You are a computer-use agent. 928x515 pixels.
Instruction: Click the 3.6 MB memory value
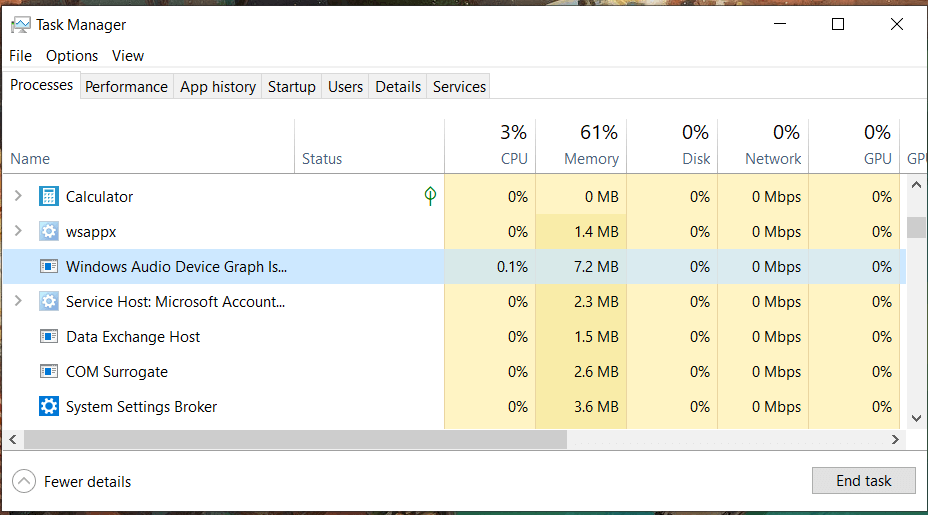pyautogui.click(x=596, y=407)
